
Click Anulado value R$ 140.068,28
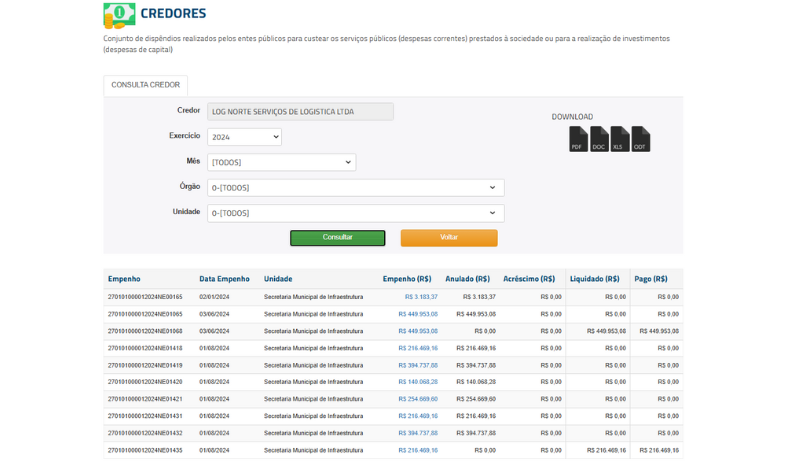476,382
